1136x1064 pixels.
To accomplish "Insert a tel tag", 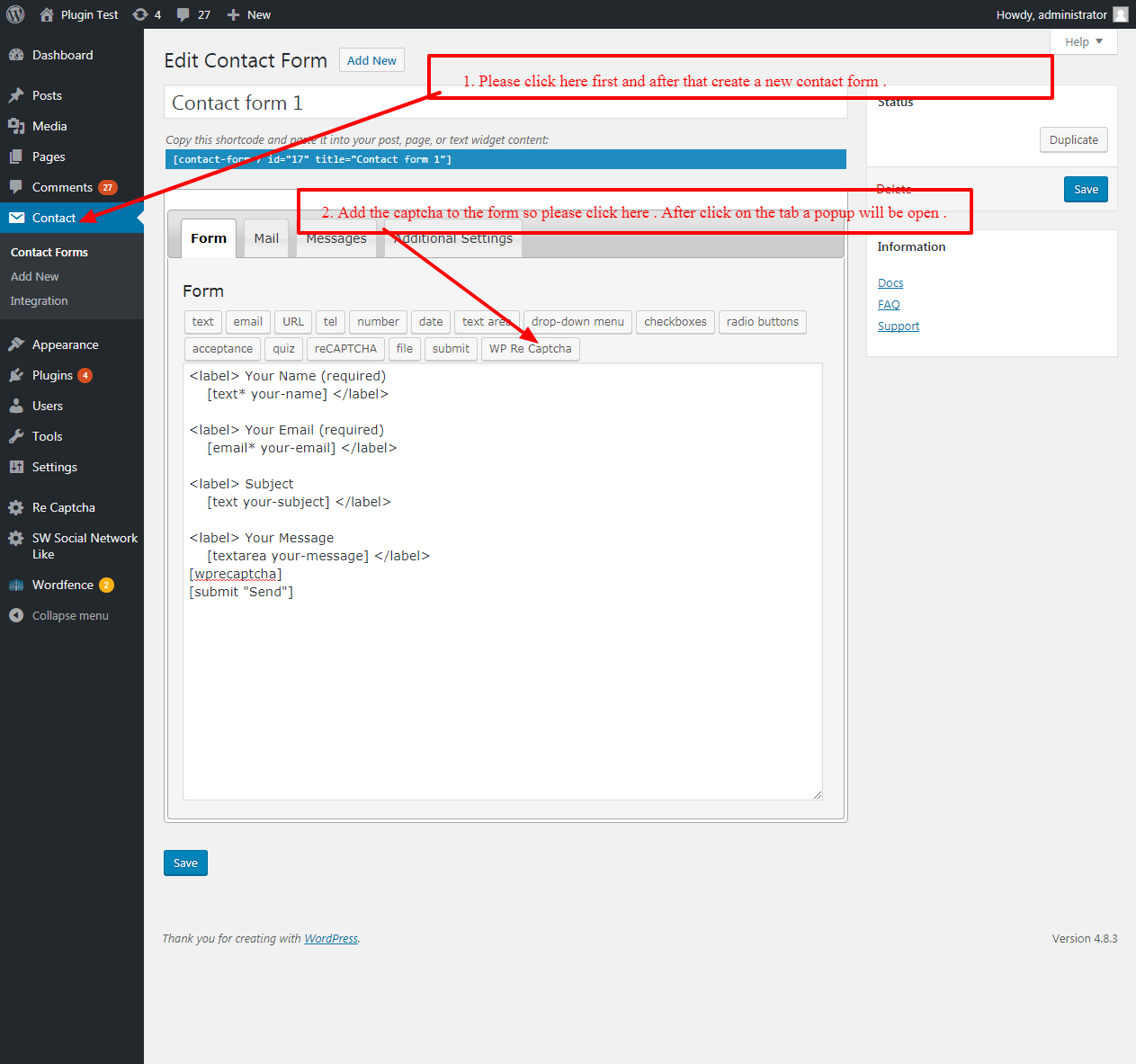I will (330, 322).
